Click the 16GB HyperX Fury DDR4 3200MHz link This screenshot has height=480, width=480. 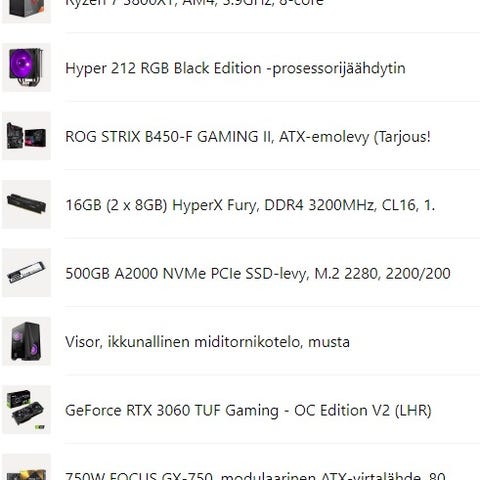250,205
